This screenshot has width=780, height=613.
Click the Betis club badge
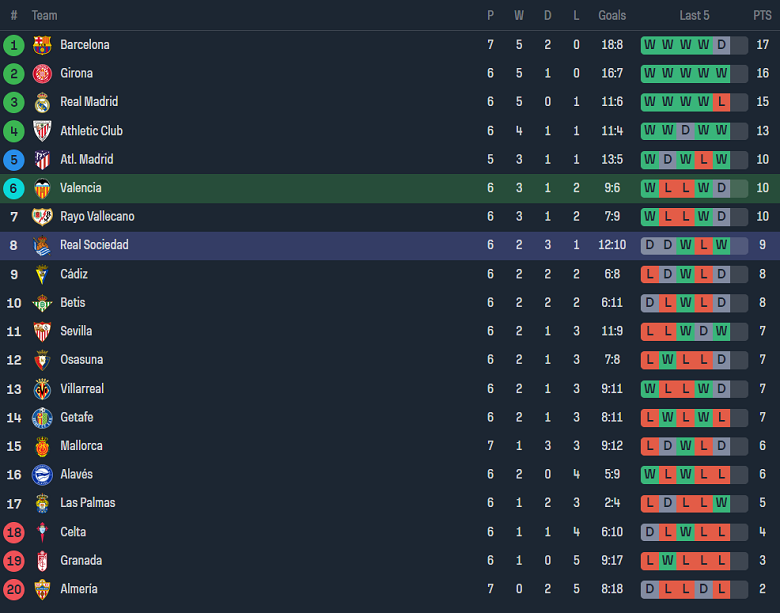[x=42, y=303]
